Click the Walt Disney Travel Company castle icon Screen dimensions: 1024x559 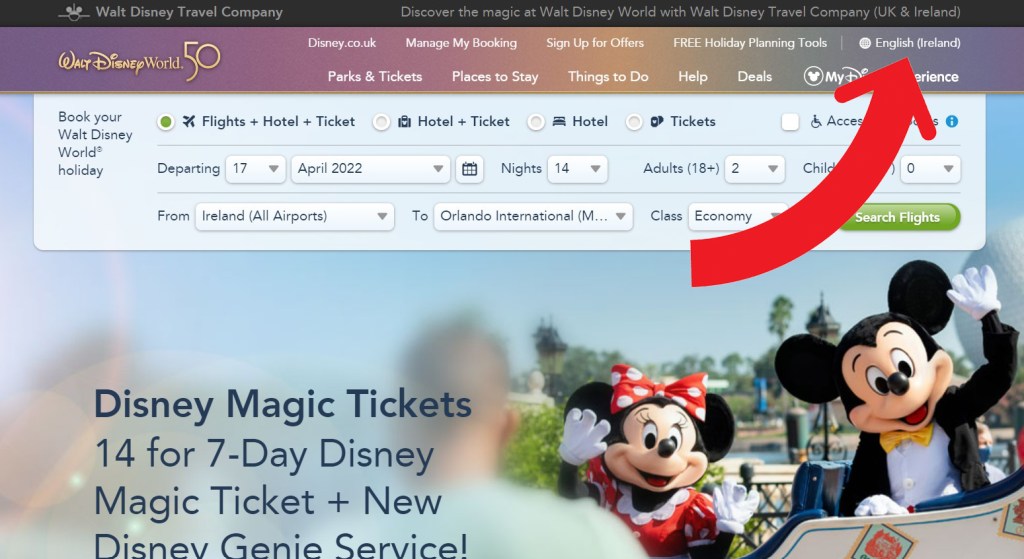pos(74,13)
